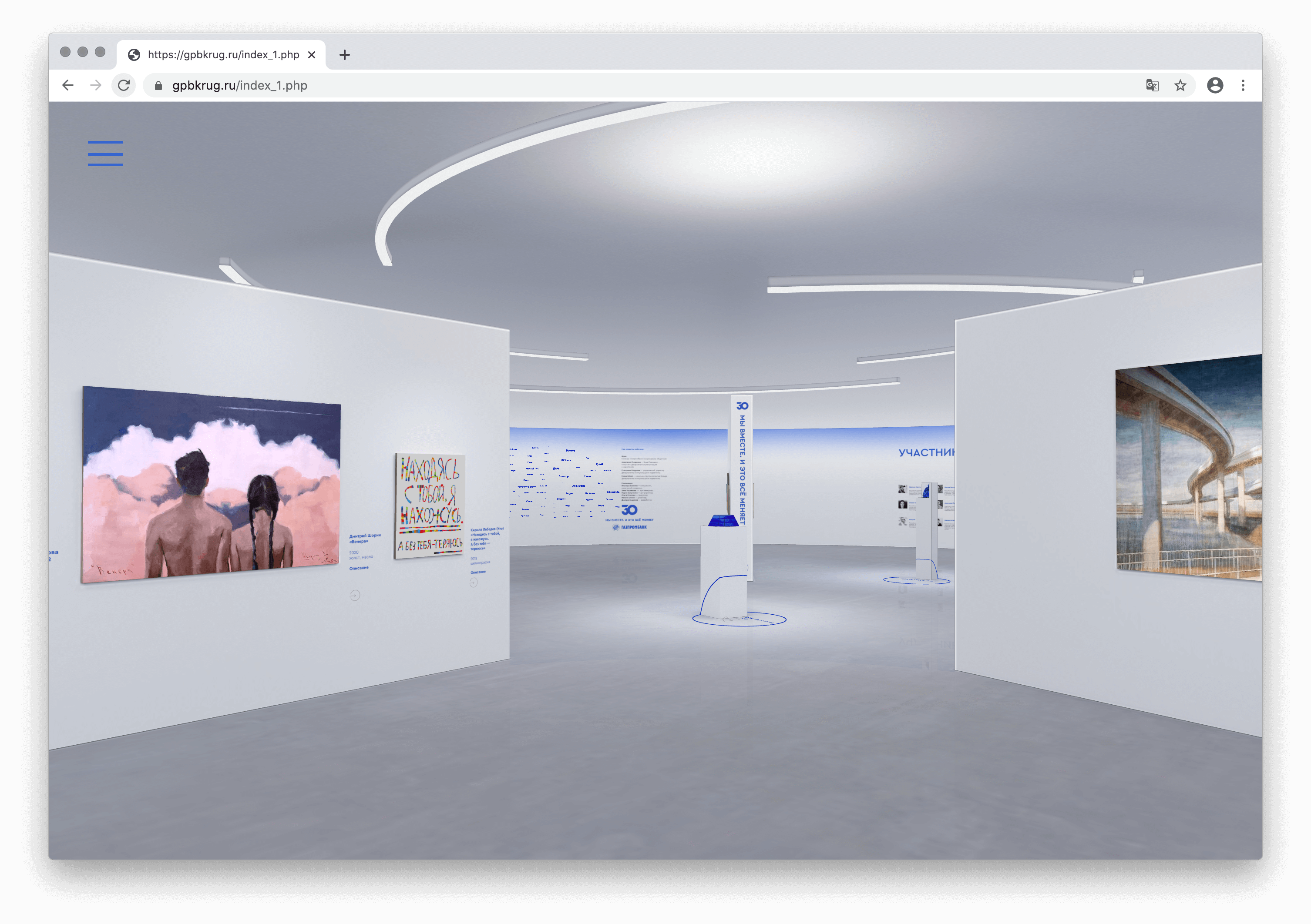
Task: Select the «Венера» painting of two figures
Action: [211, 485]
